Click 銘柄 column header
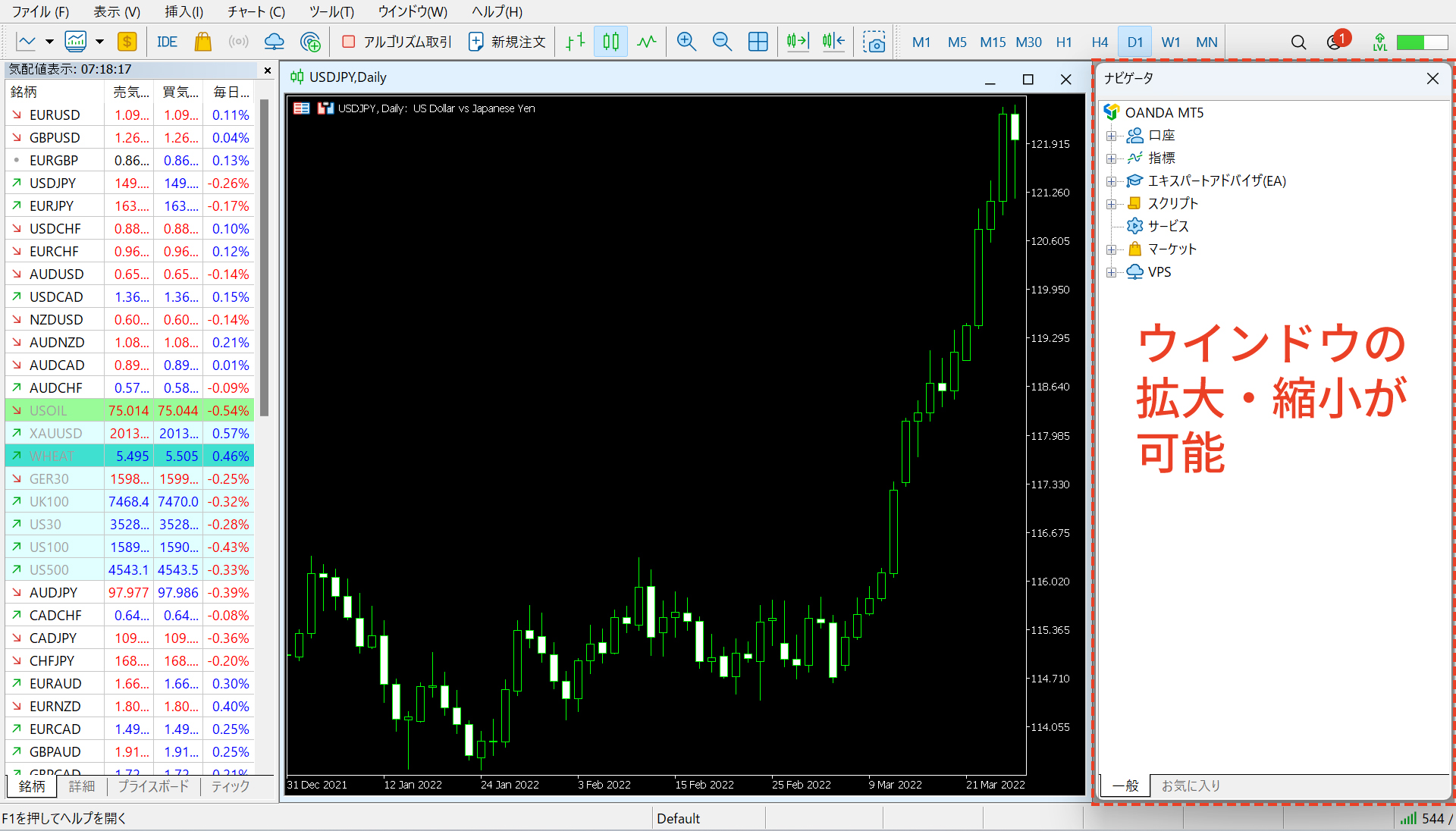Image resolution: width=1456 pixels, height=831 pixels. [55, 92]
